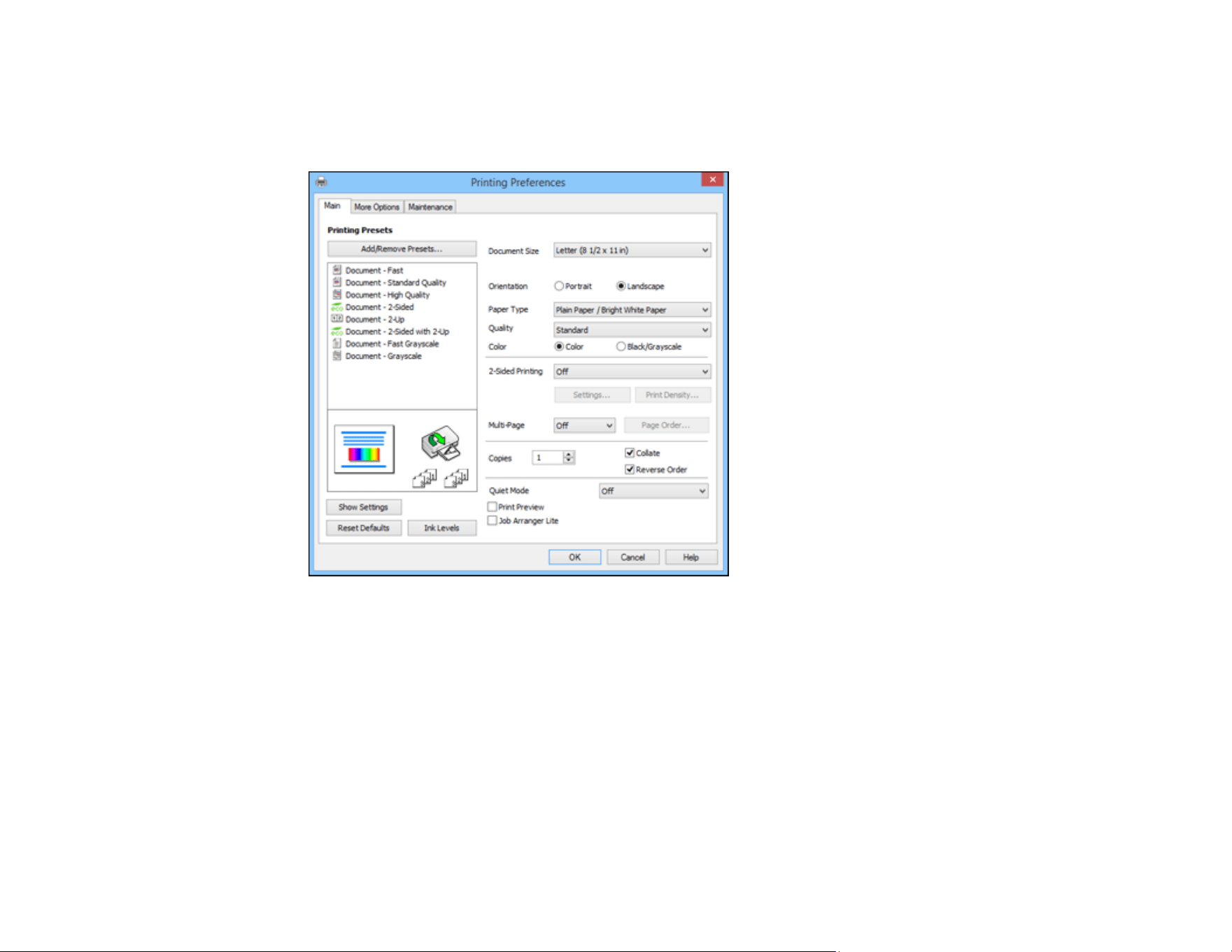This screenshot has width=1232, height=952.
Task: Open the Quiet Mode dropdown
Action: point(653,491)
